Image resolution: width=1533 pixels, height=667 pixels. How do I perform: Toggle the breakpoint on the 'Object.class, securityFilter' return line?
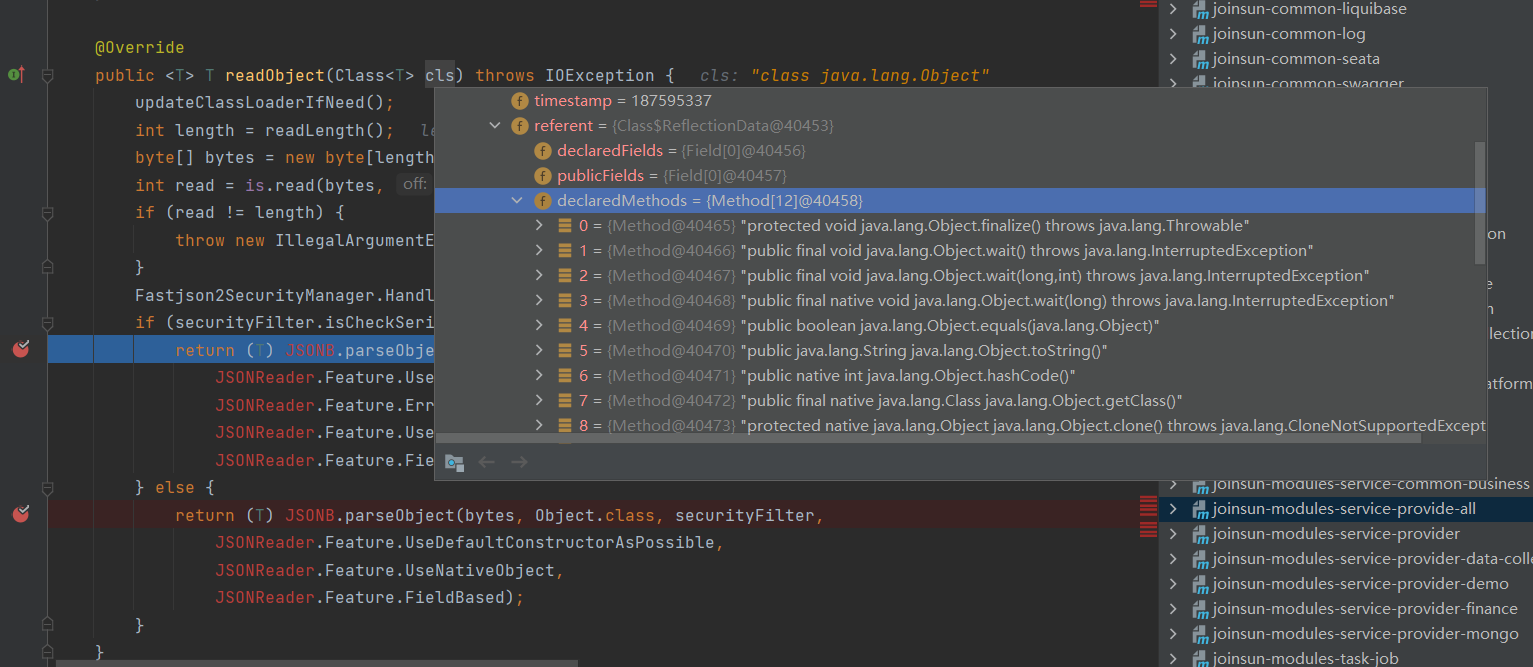click(x=20, y=515)
